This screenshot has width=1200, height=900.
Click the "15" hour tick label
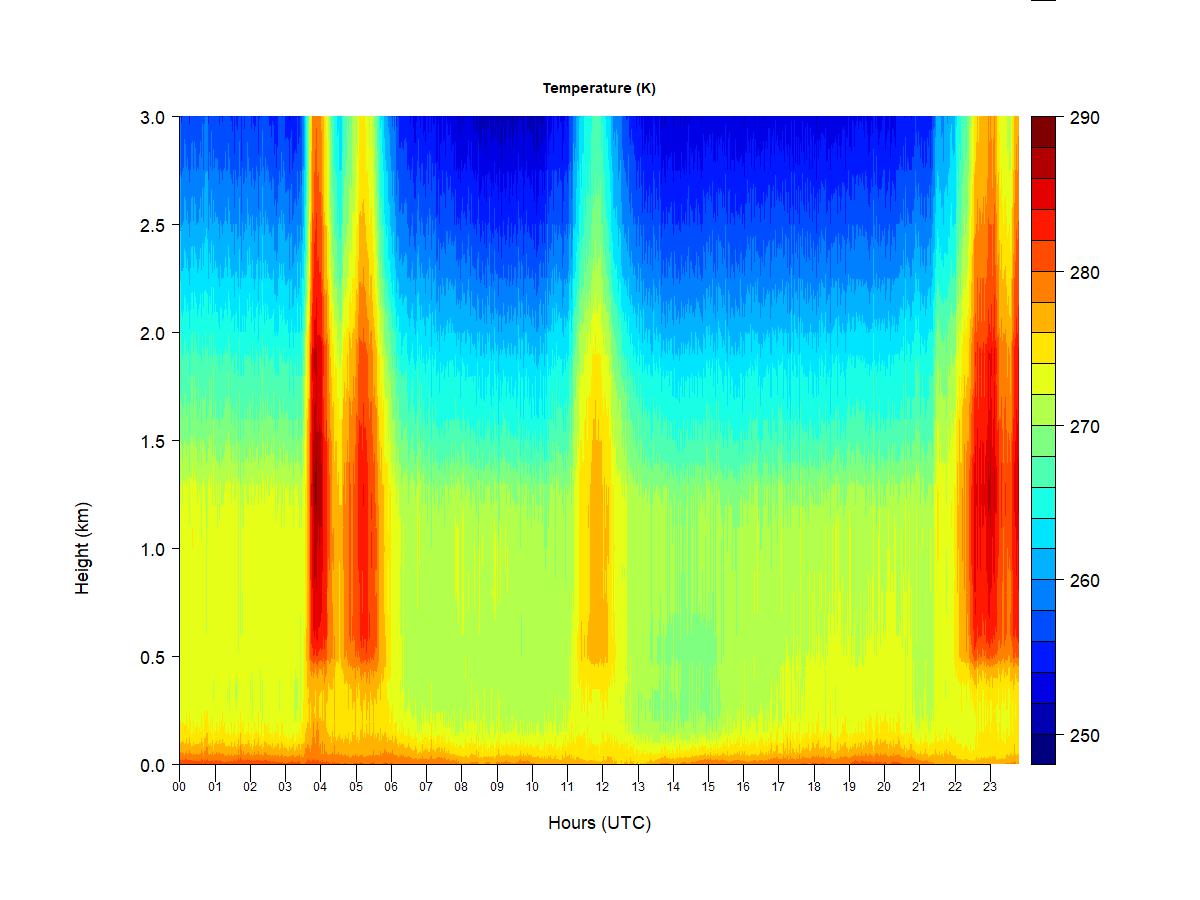coord(708,787)
